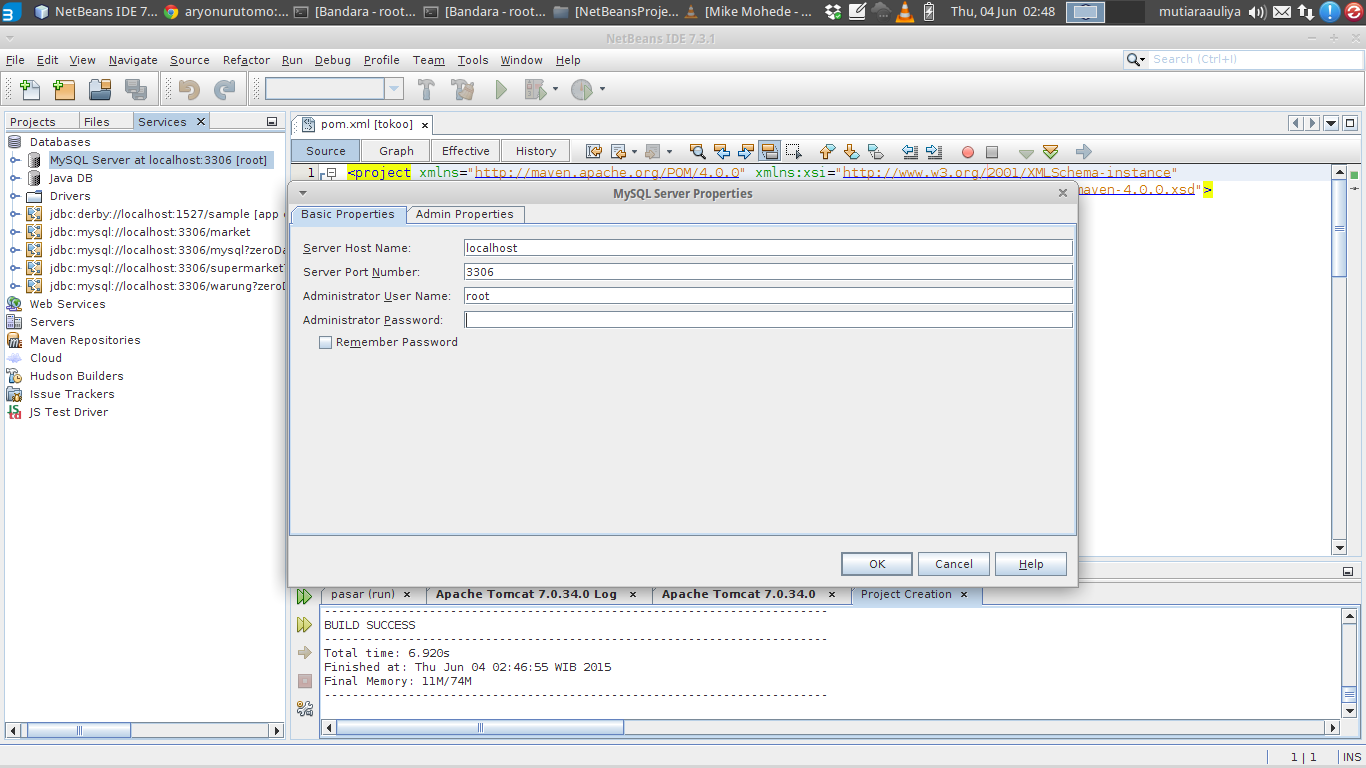Click the Redo toolbar icon
The height and width of the screenshot is (768, 1366).
pyautogui.click(x=224, y=89)
